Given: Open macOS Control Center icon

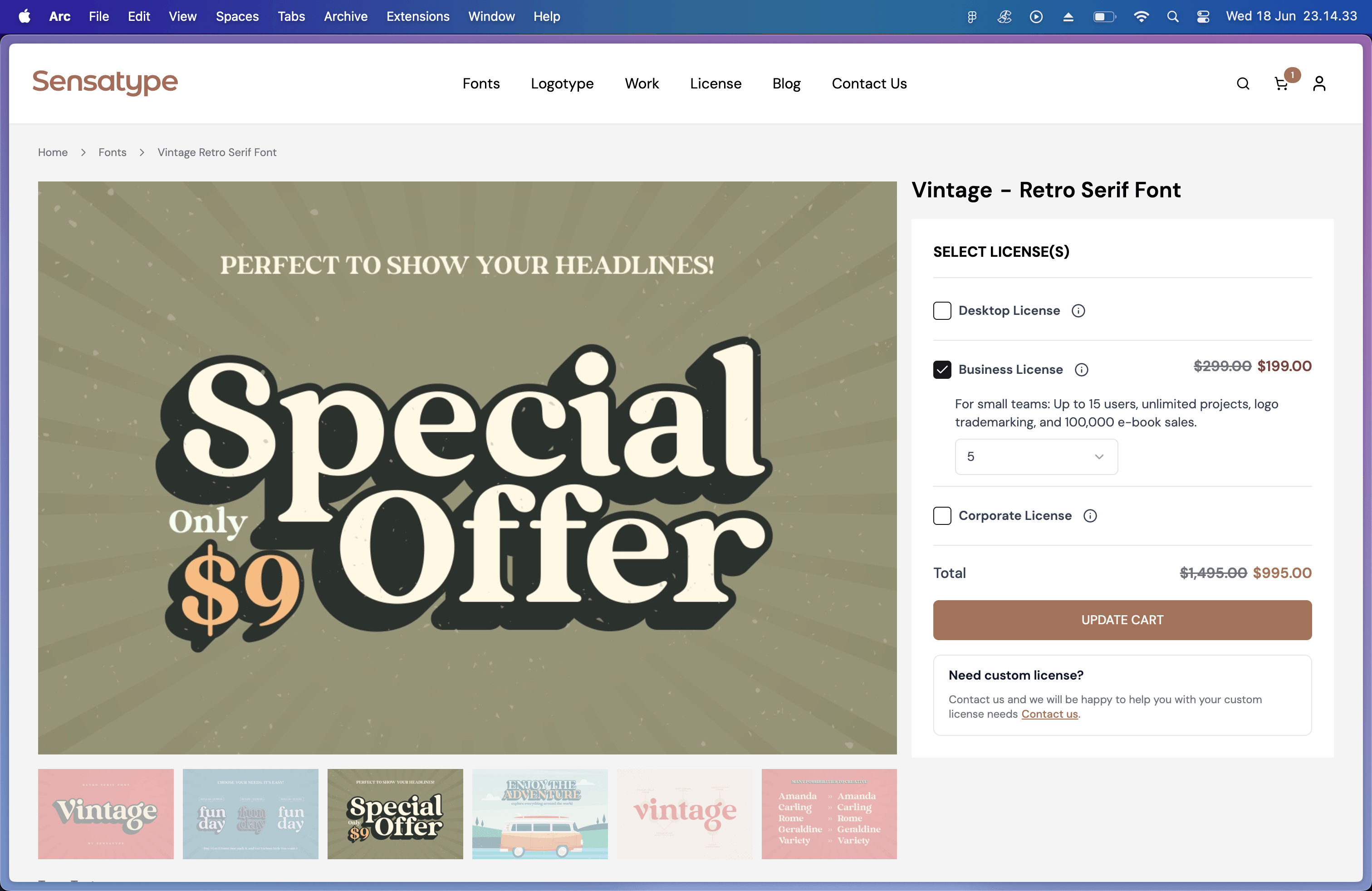Looking at the screenshot, I should click(1203, 17).
